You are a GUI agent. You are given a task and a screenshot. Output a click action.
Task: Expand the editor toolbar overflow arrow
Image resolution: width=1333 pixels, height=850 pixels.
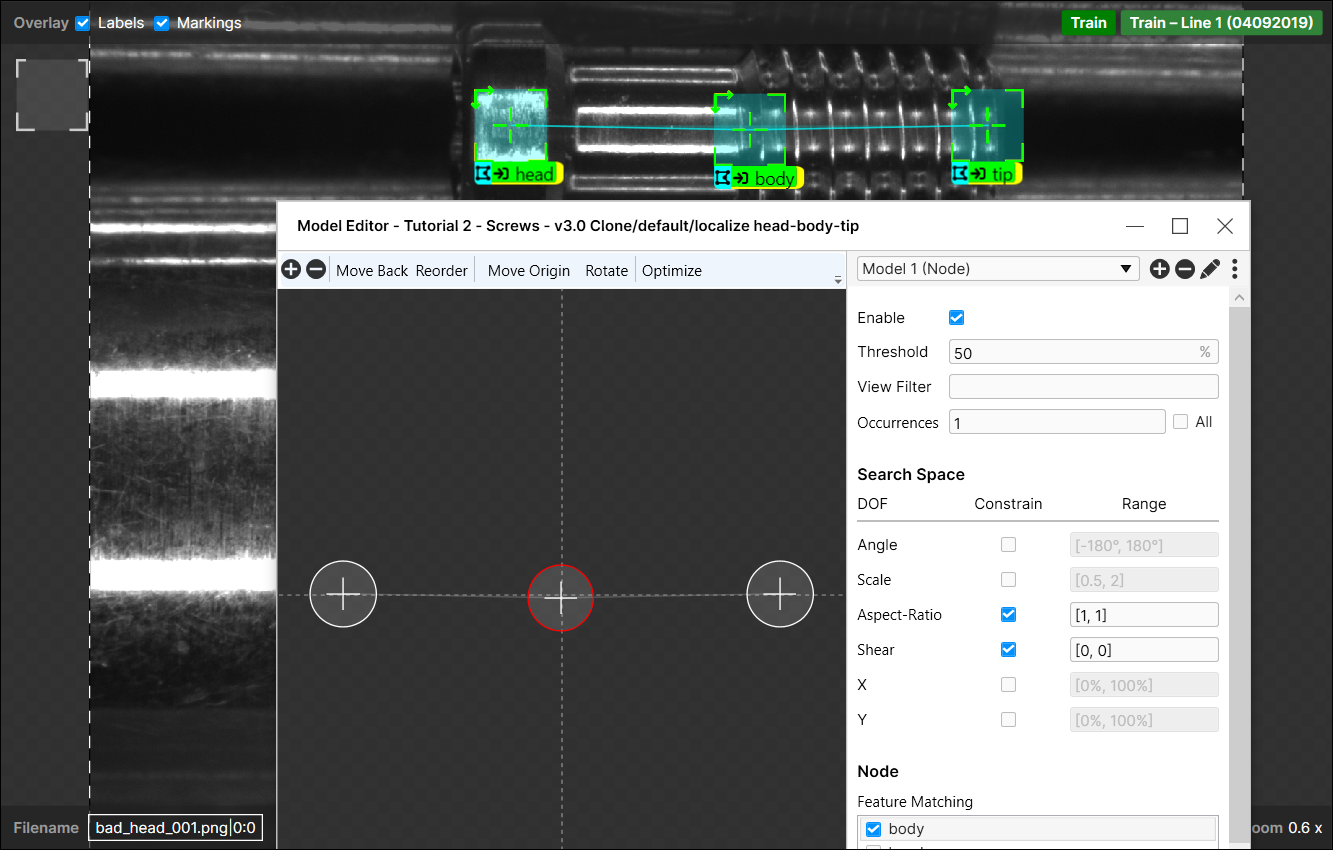[x=838, y=281]
